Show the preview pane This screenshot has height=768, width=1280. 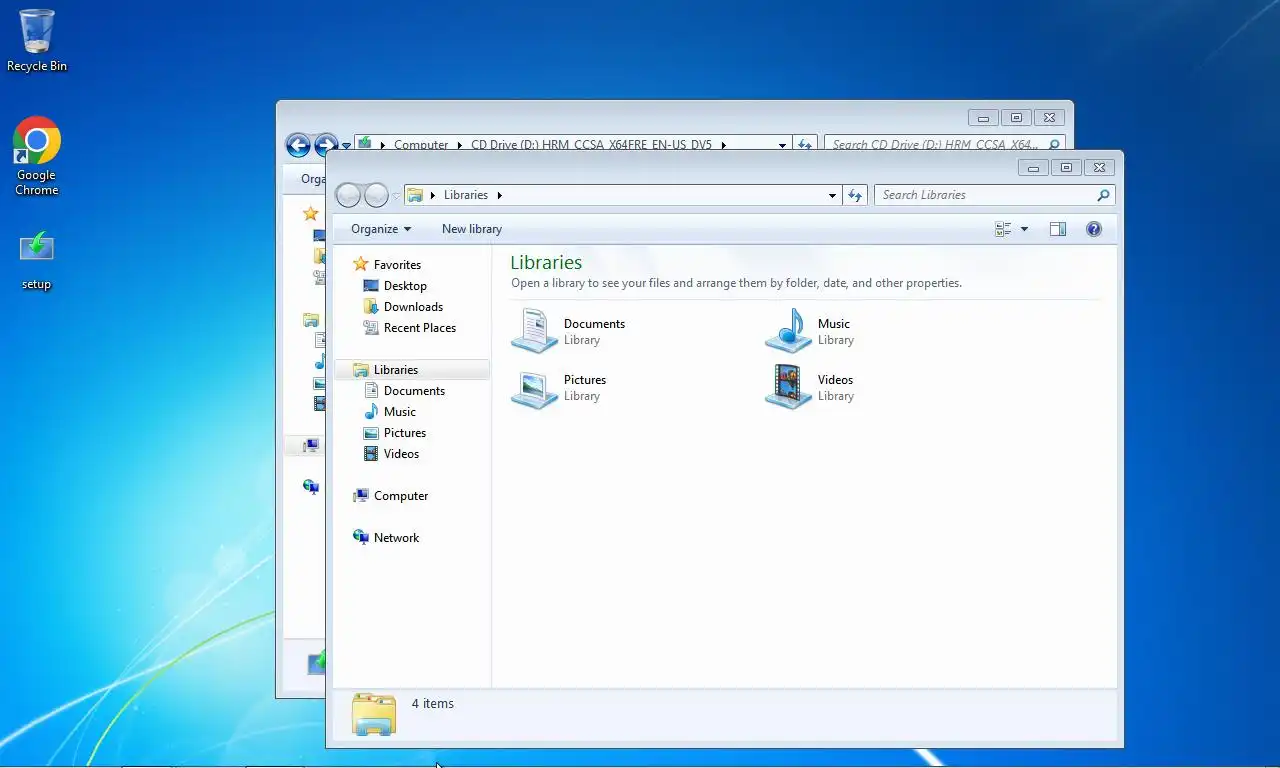1058,229
